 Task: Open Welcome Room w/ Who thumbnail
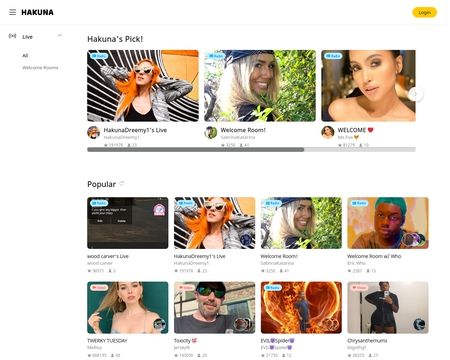[388, 223]
